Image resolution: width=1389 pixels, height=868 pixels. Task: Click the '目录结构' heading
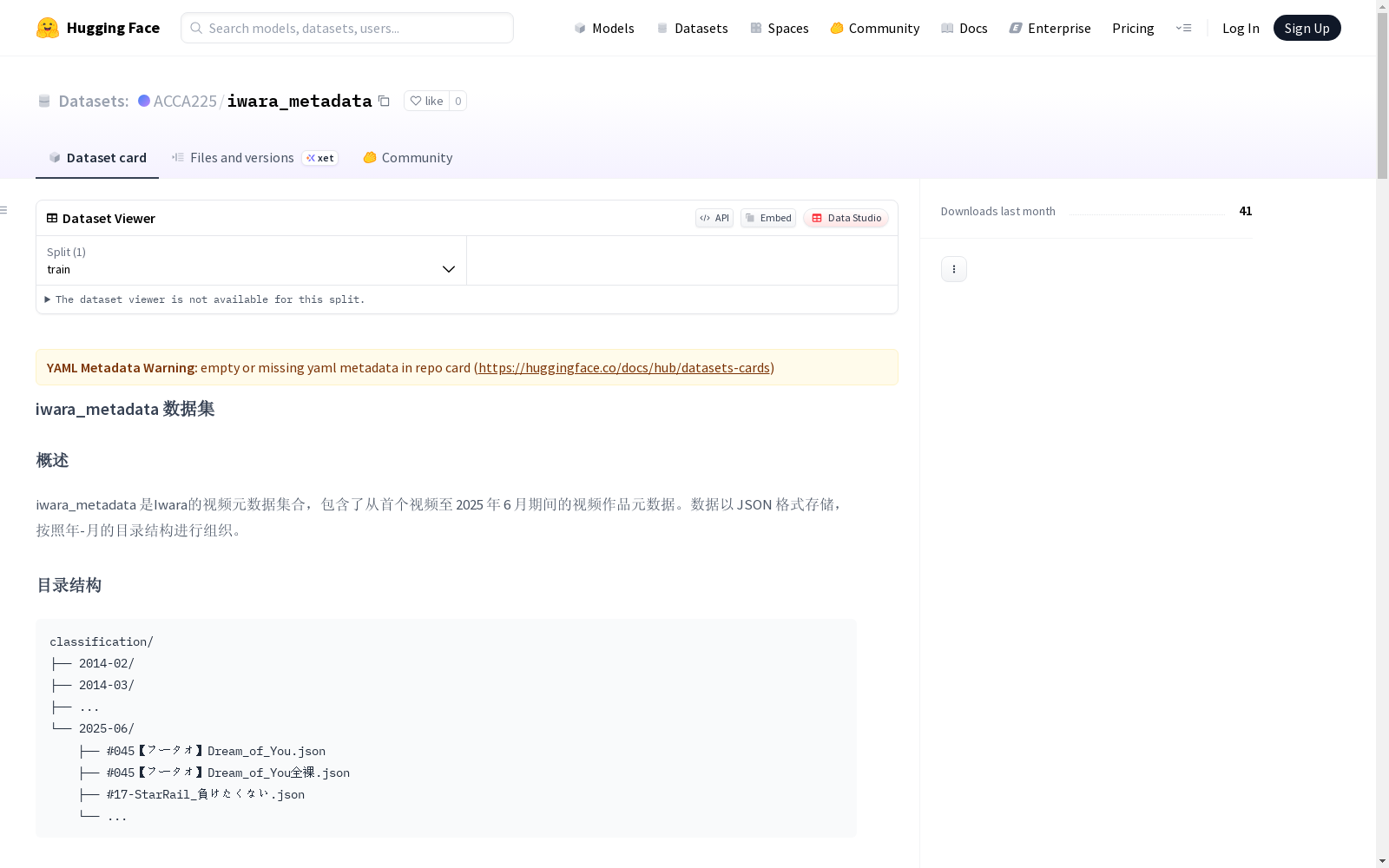point(69,585)
